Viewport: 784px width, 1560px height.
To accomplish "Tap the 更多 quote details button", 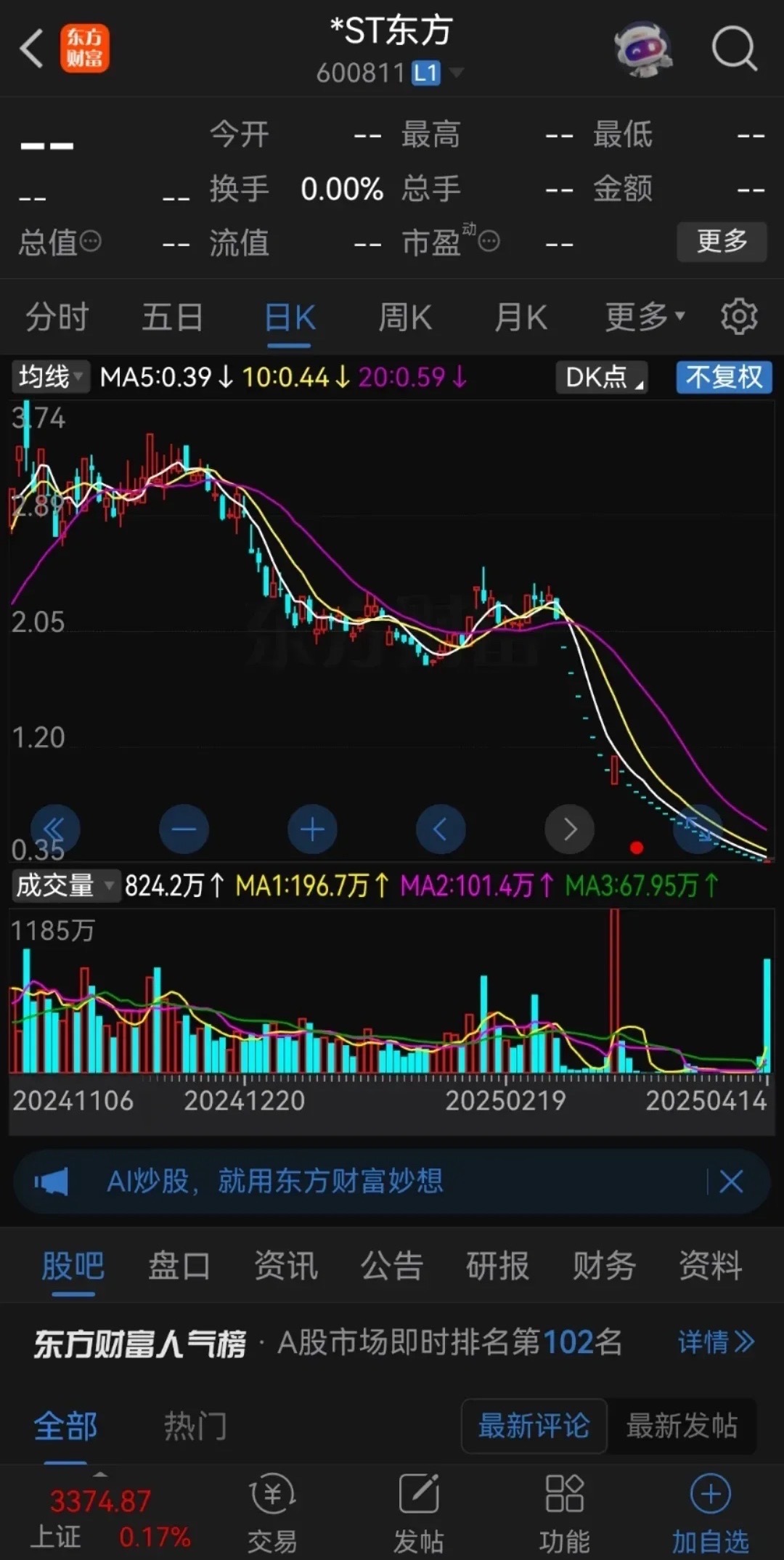I will (722, 241).
